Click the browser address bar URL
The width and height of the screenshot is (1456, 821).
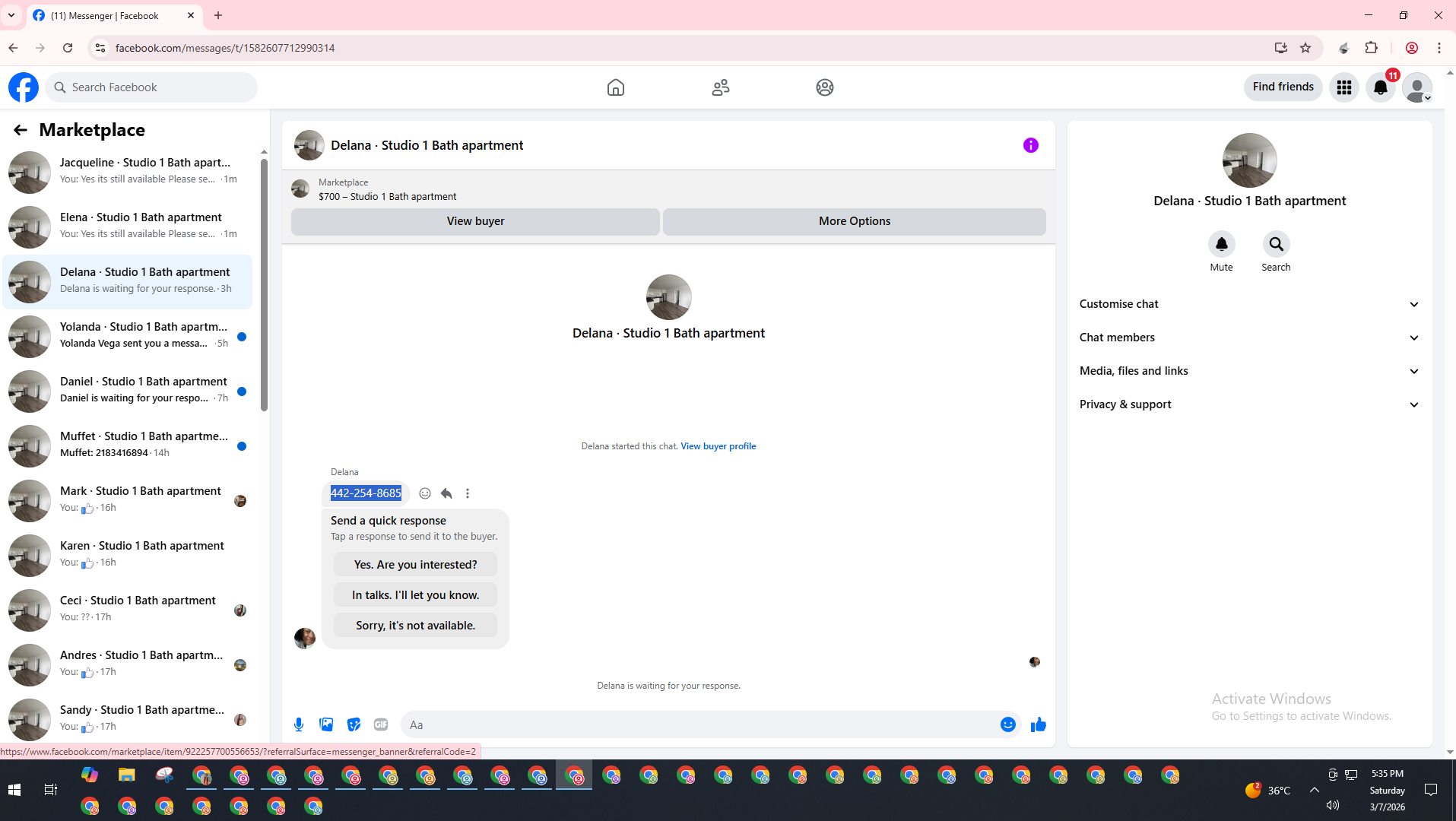coord(225,48)
